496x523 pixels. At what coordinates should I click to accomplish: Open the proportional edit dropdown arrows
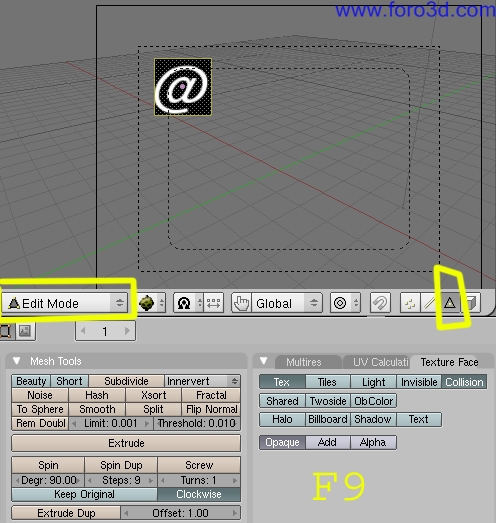[x=356, y=303]
